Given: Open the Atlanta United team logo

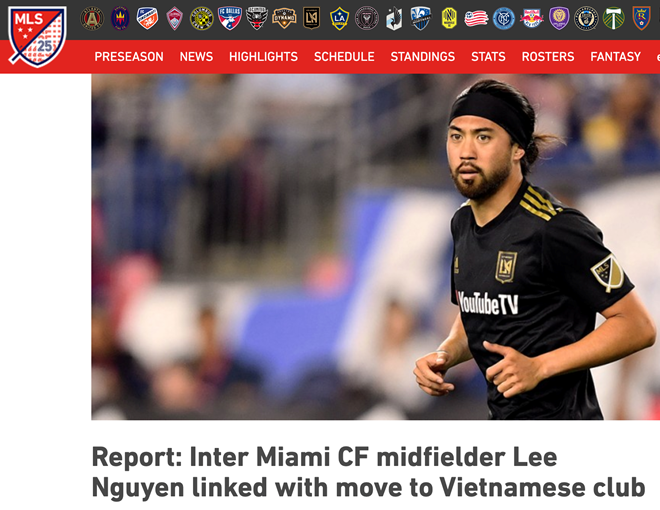Looking at the screenshot, I should coord(92,19).
